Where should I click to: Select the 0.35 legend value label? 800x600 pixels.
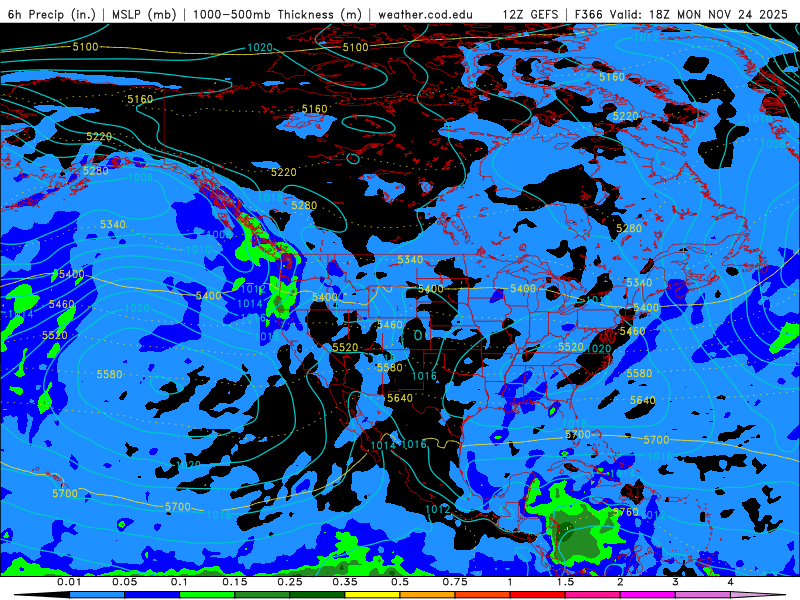pos(345,582)
